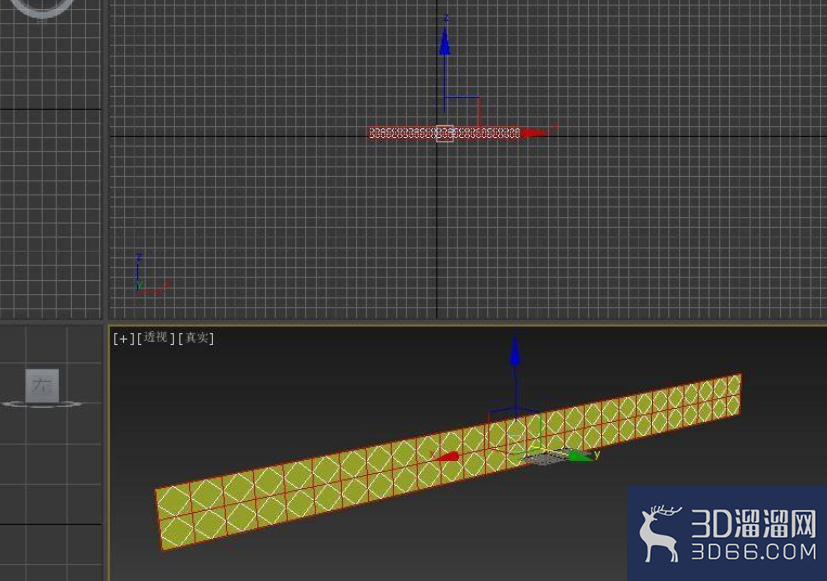Viewport: 827px width, 581px height.
Task: Grab blue Z-axis arrow in perspective viewport
Action: (x=515, y=351)
